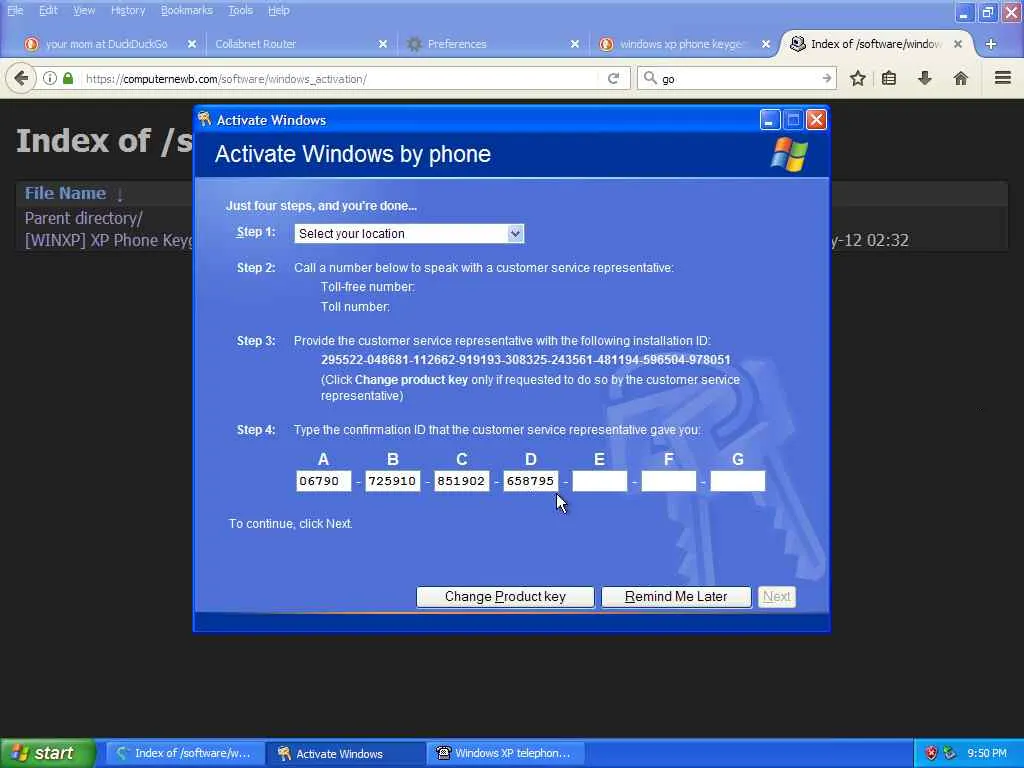The width and height of the screenshot is (1024, 768).
Task: Switch to 'Index of /software' taskbar item
Action: (x=185, y=753)
